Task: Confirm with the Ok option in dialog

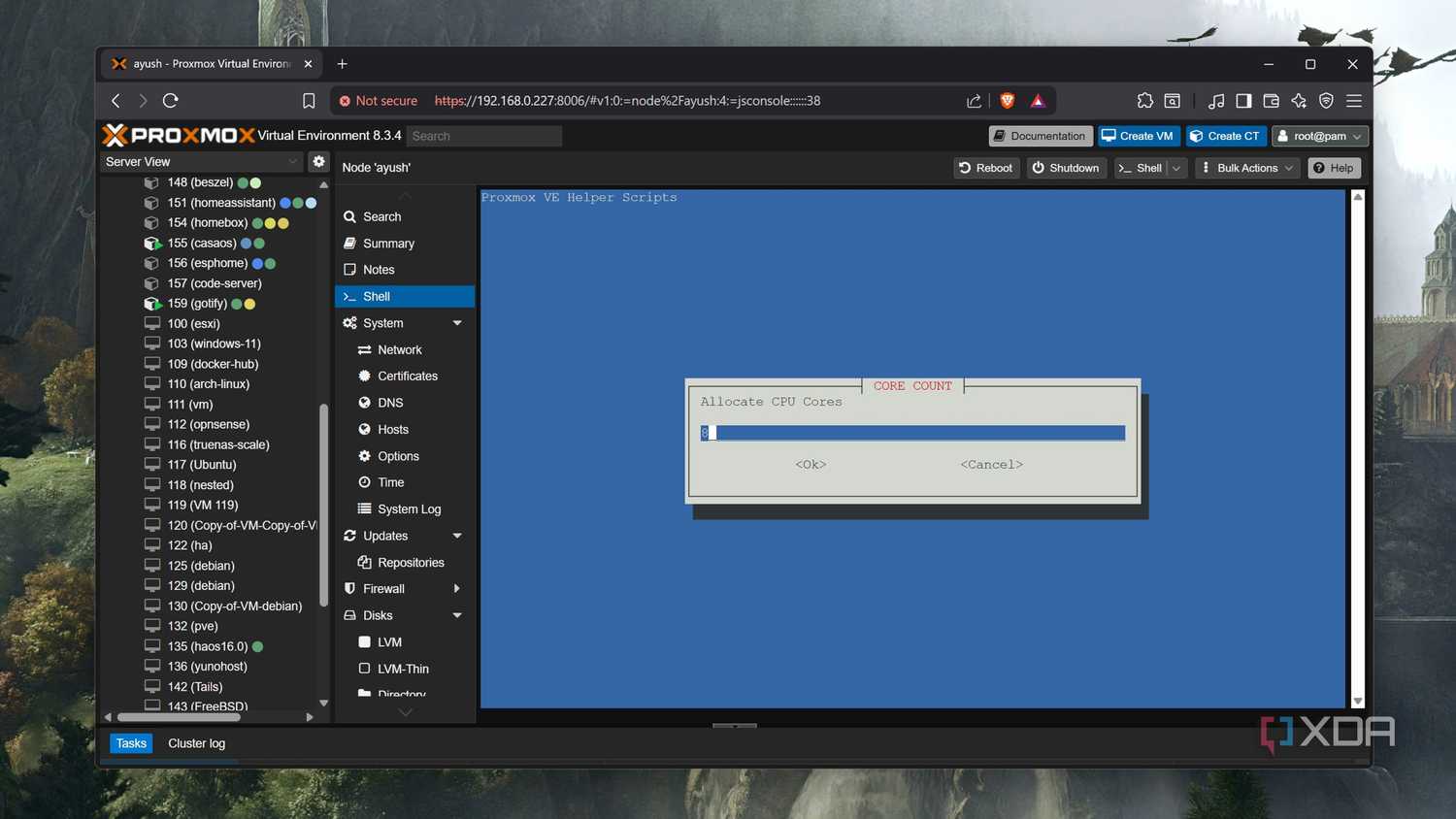Action: [x=811, y=465]
